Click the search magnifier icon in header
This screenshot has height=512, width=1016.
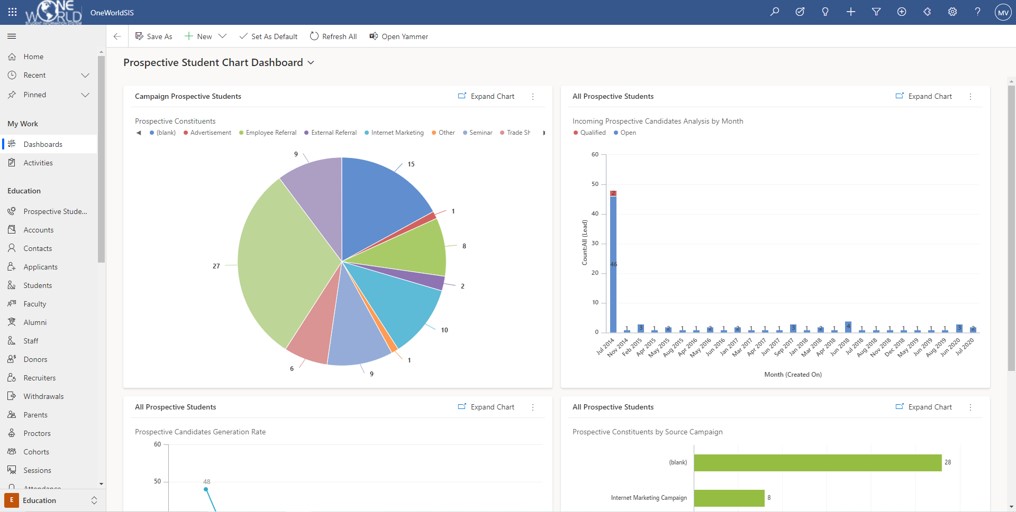pos(774,12)
